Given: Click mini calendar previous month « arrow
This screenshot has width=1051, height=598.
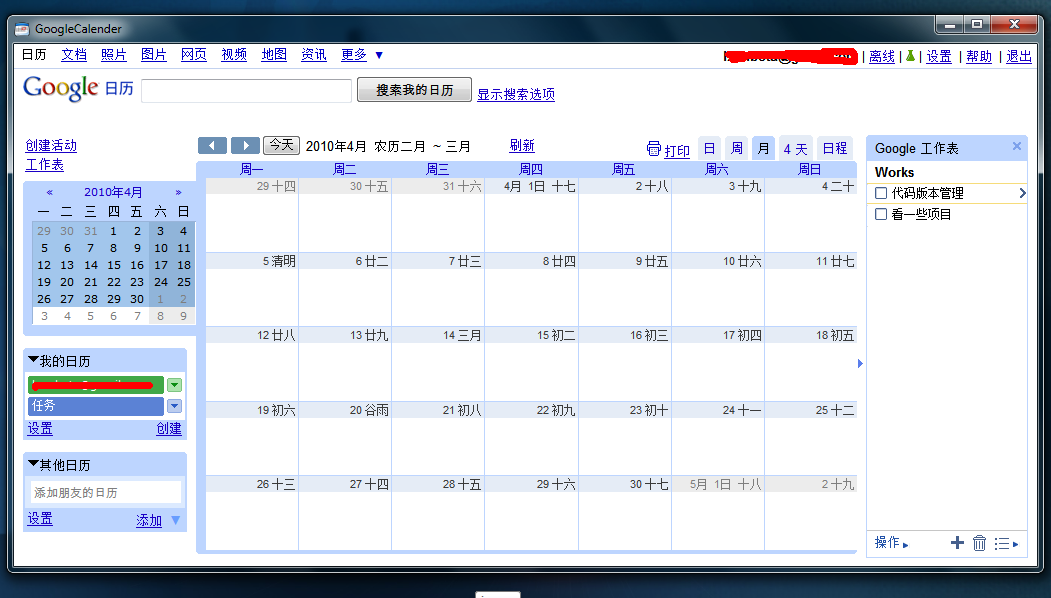Looking at the screenshot, I should 50,192.
